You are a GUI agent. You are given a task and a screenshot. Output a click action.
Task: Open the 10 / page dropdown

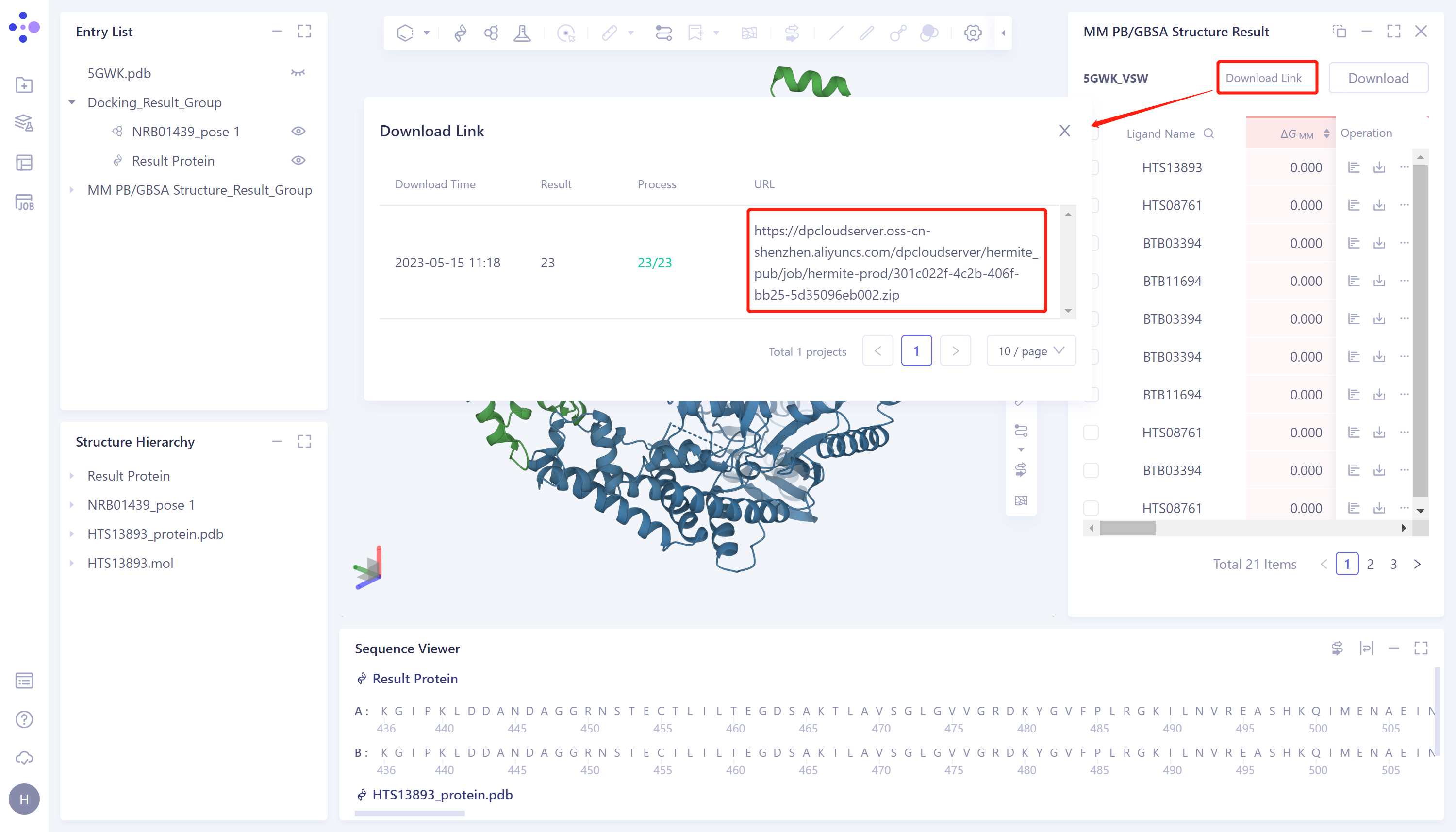click(1031, 351)
